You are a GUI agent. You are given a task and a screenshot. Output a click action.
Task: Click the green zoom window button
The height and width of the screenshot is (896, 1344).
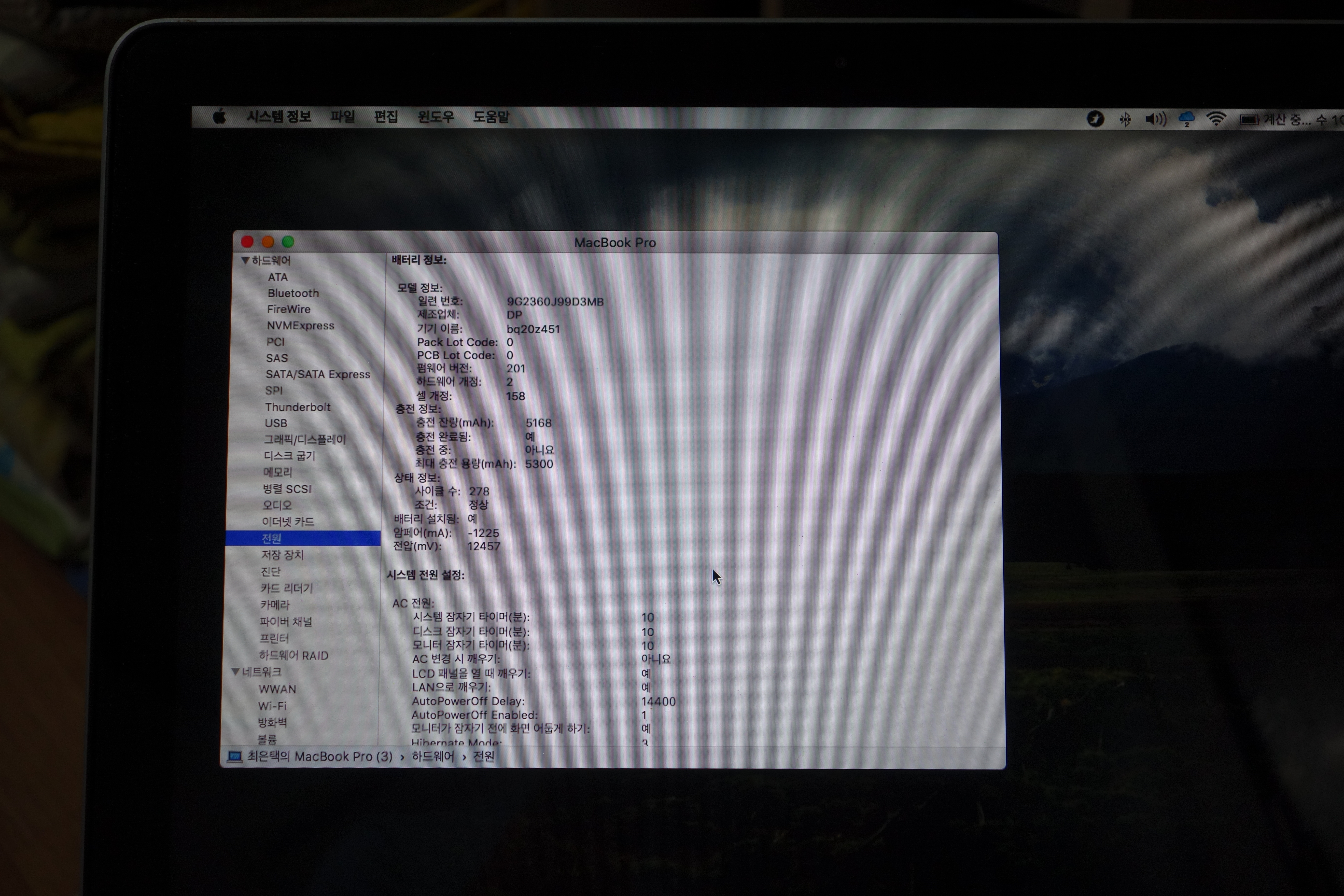(288, 242)
